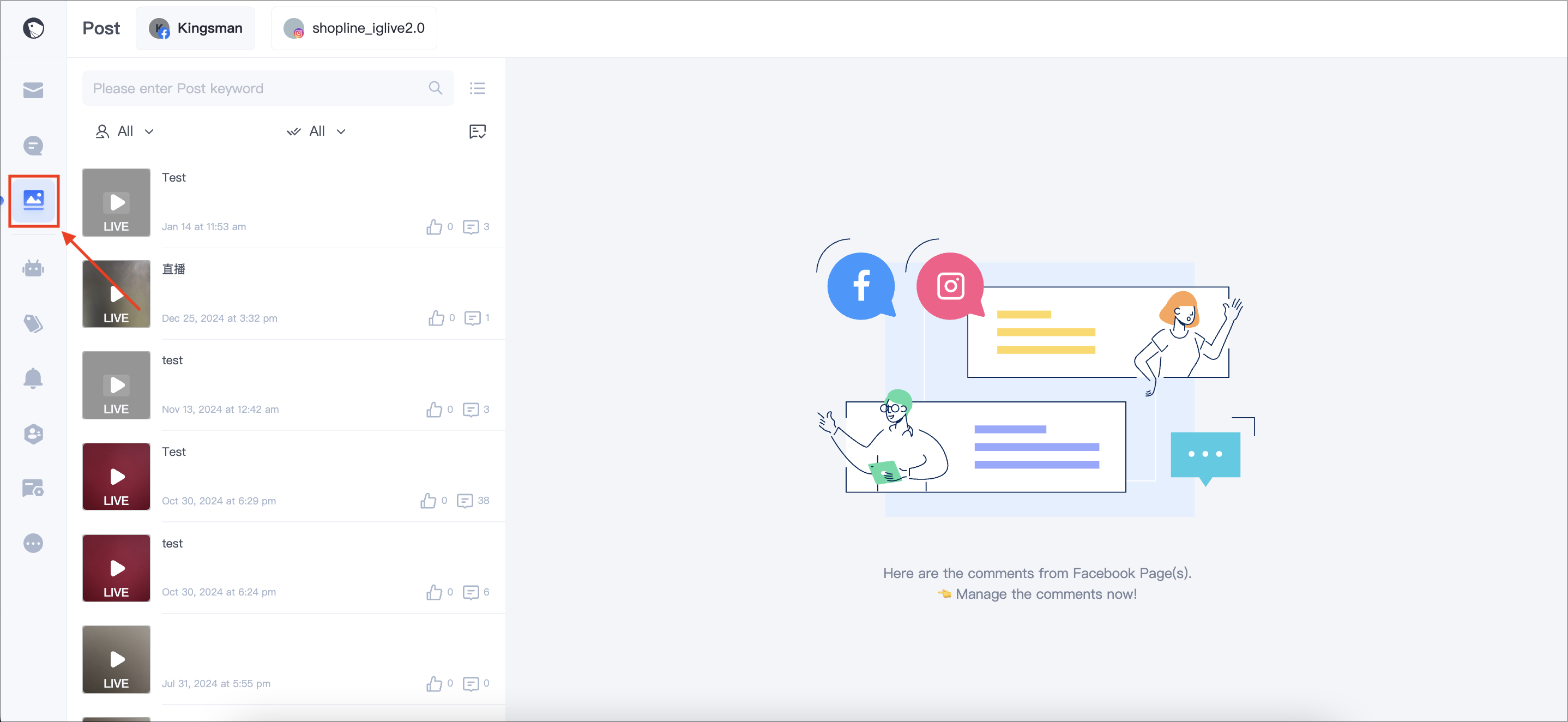Click comment icon on 直播 post
Viewport: 1568px width, 722px height.
pos(472,318)
